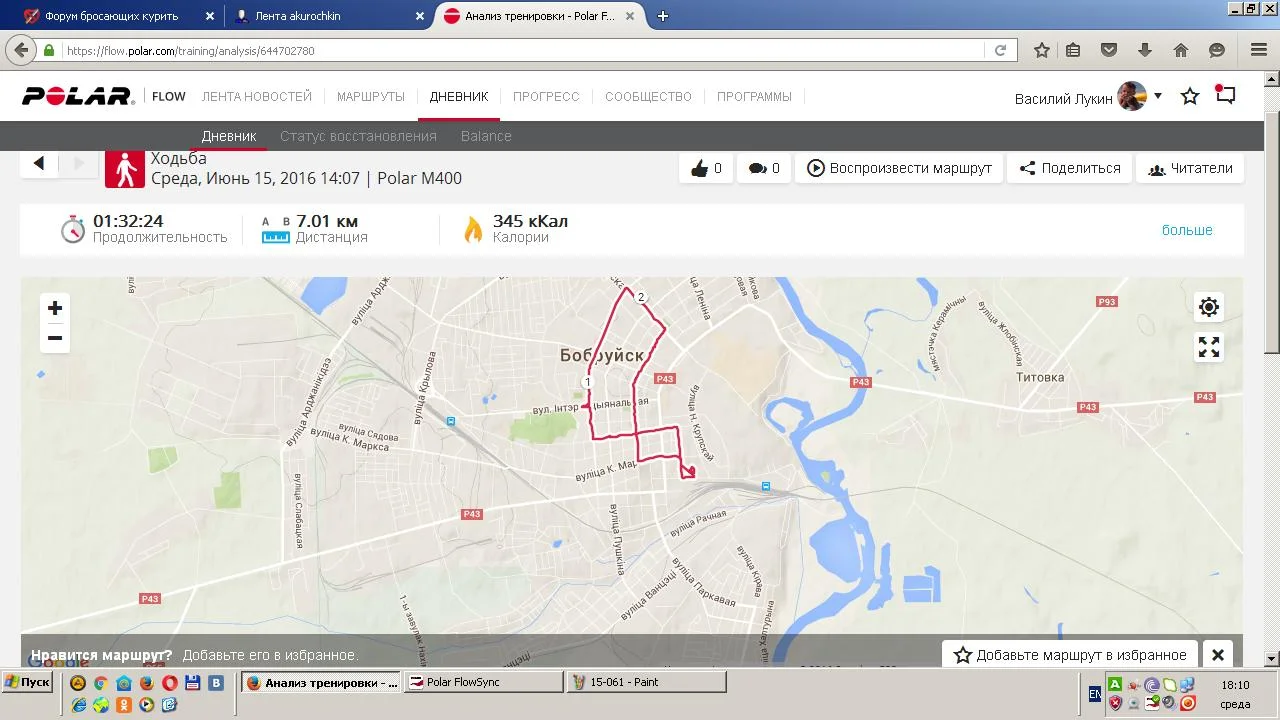Open the 'Прогресс' menu

[546, 96]
